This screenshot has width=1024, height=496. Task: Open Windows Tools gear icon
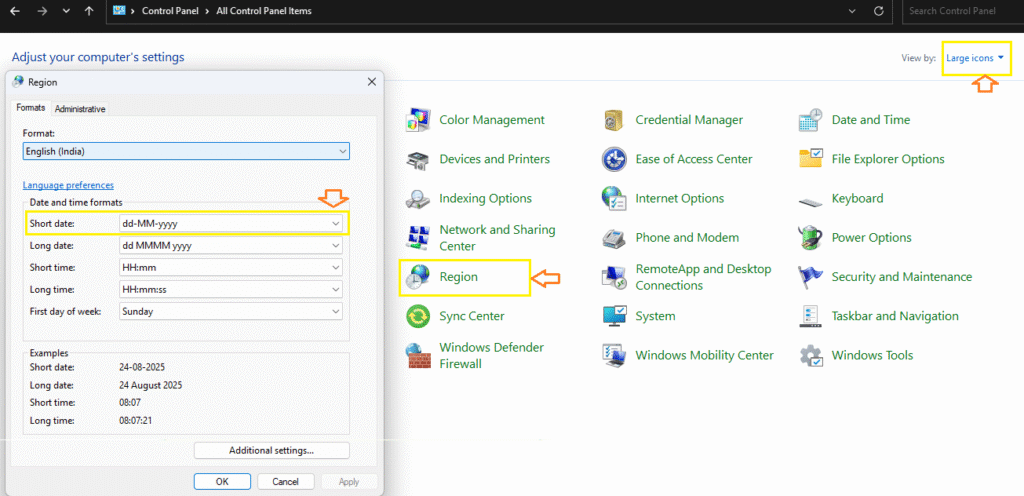coord(810,355)
